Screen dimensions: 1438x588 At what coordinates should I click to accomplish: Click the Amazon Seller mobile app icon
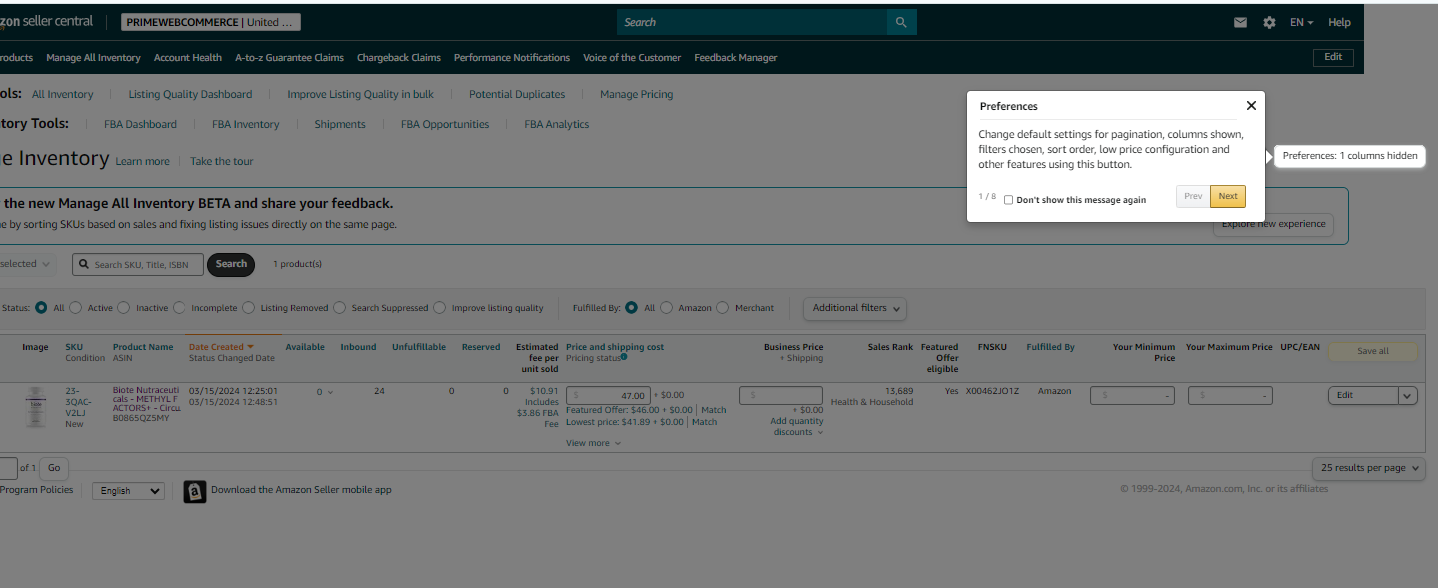point(195,491)
